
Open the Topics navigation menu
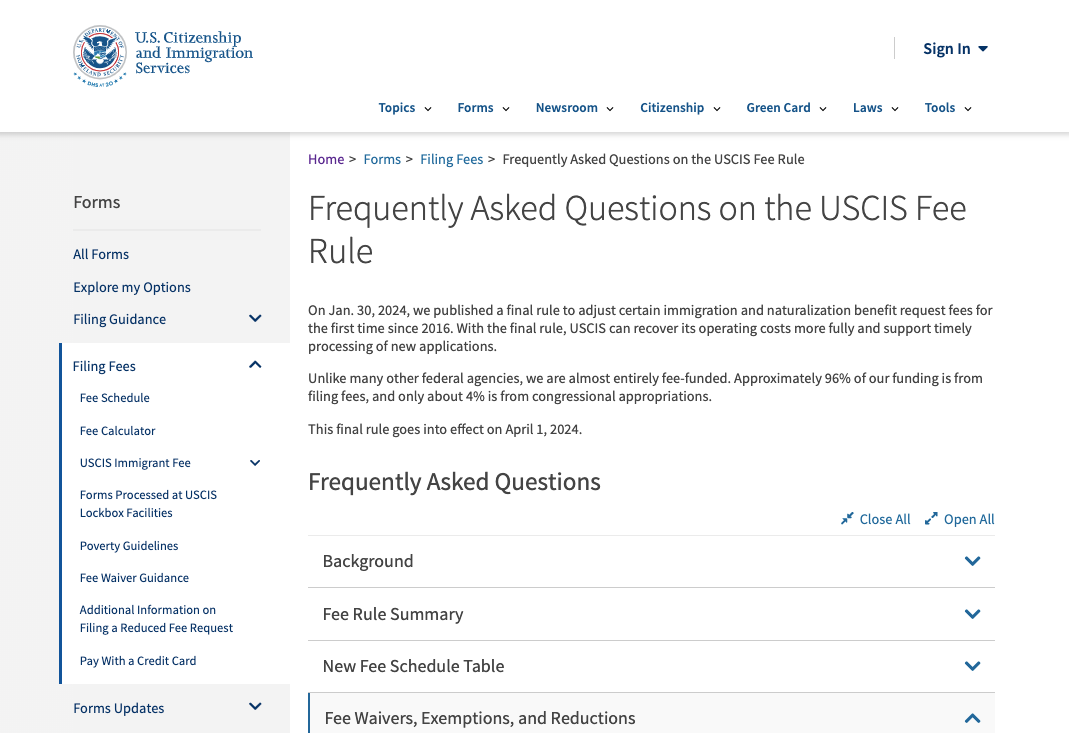(405, 108)
